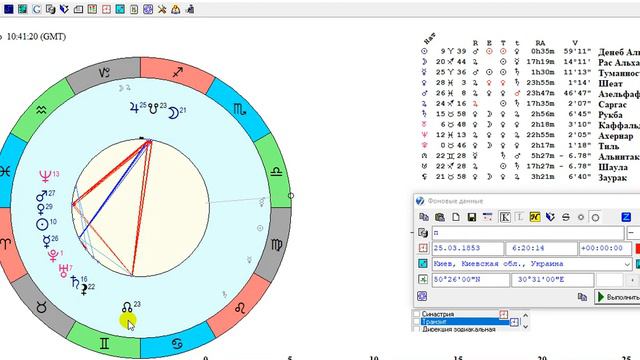Screen dimensions: 640x360
Task: Toggle the K button in data panel
Action: (505, 217)
